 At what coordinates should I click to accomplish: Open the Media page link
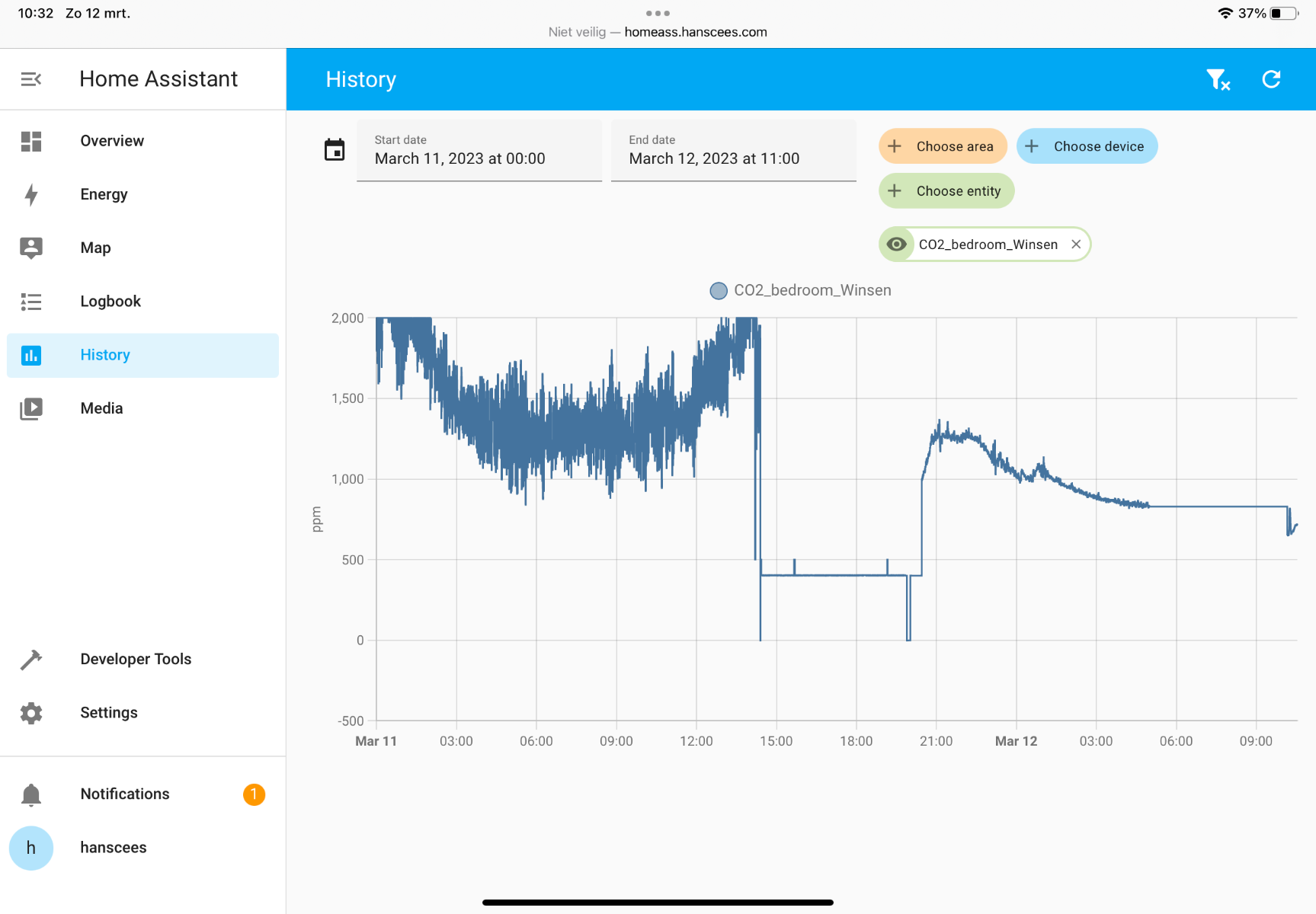coord(101,408)
